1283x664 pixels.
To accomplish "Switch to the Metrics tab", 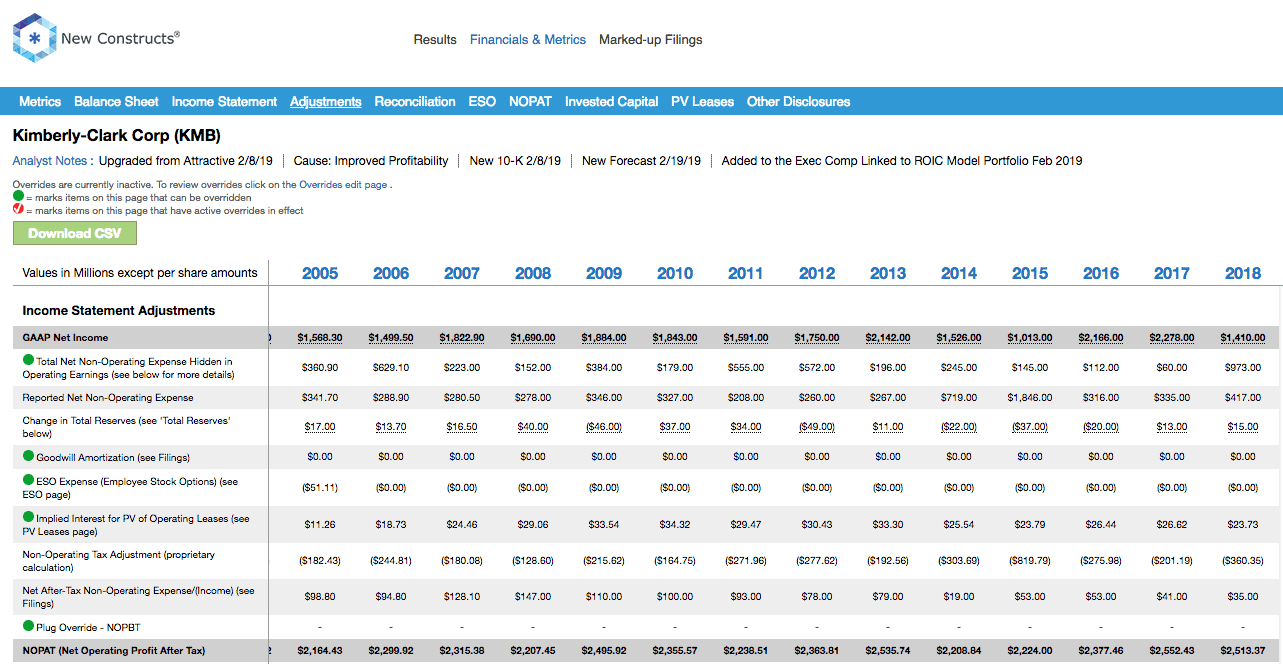I will [40, 101].
